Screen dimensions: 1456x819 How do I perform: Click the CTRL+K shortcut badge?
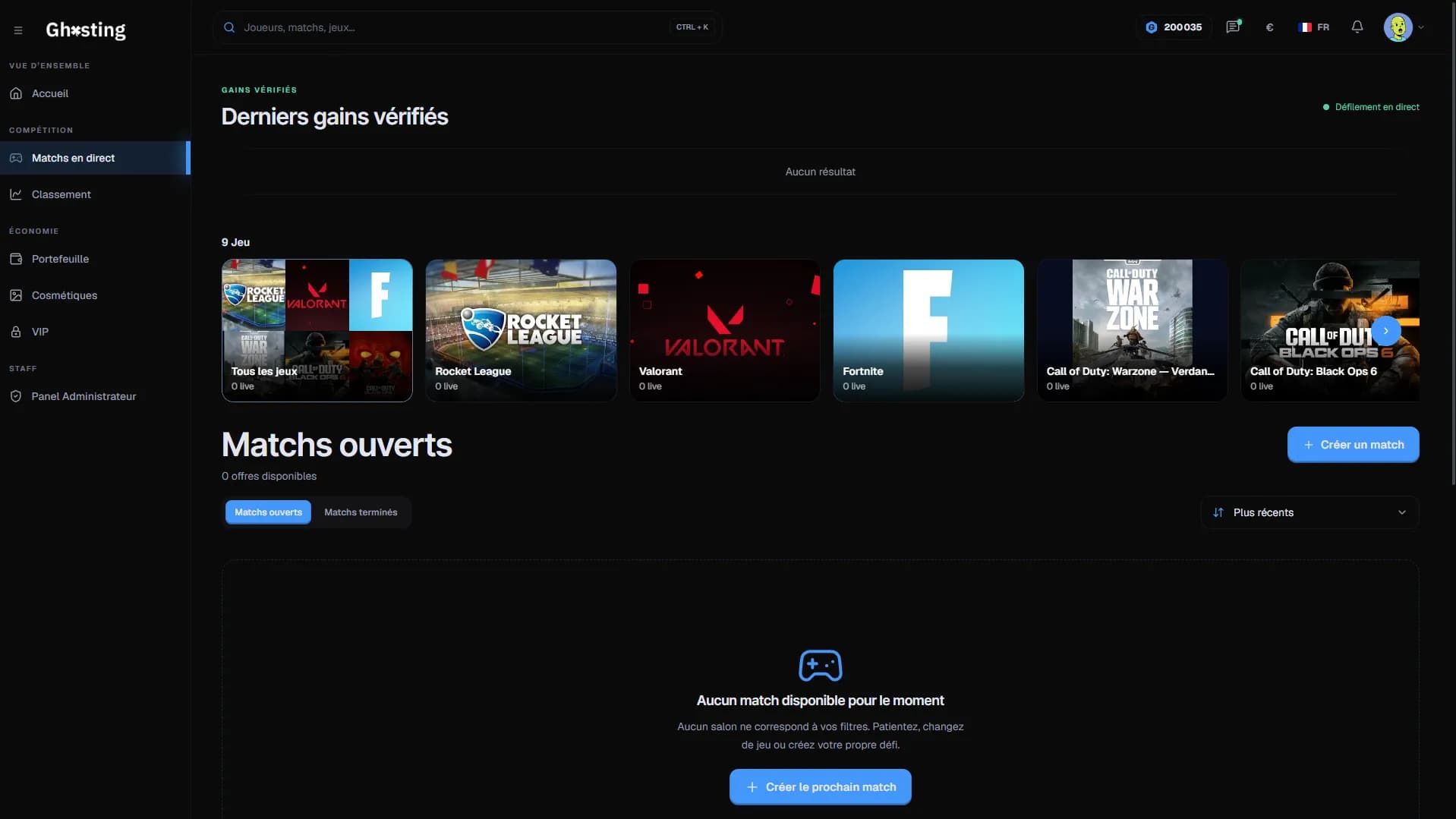click(692, 27)
